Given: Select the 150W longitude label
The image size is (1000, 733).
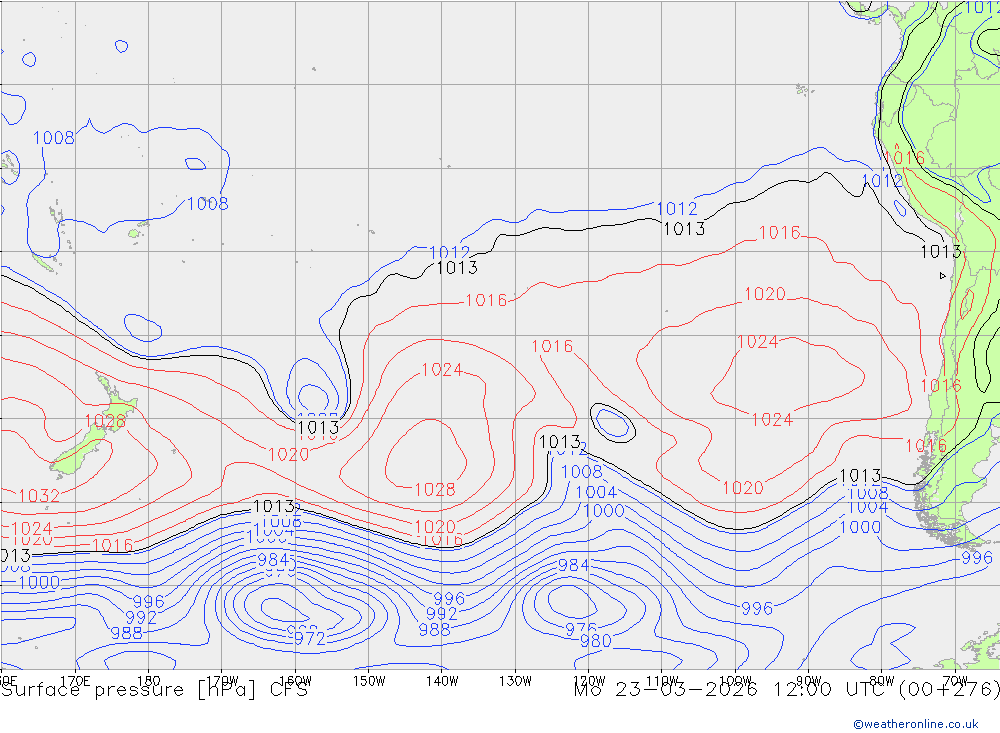Looking at the screenshot, I should coord(369,681).
